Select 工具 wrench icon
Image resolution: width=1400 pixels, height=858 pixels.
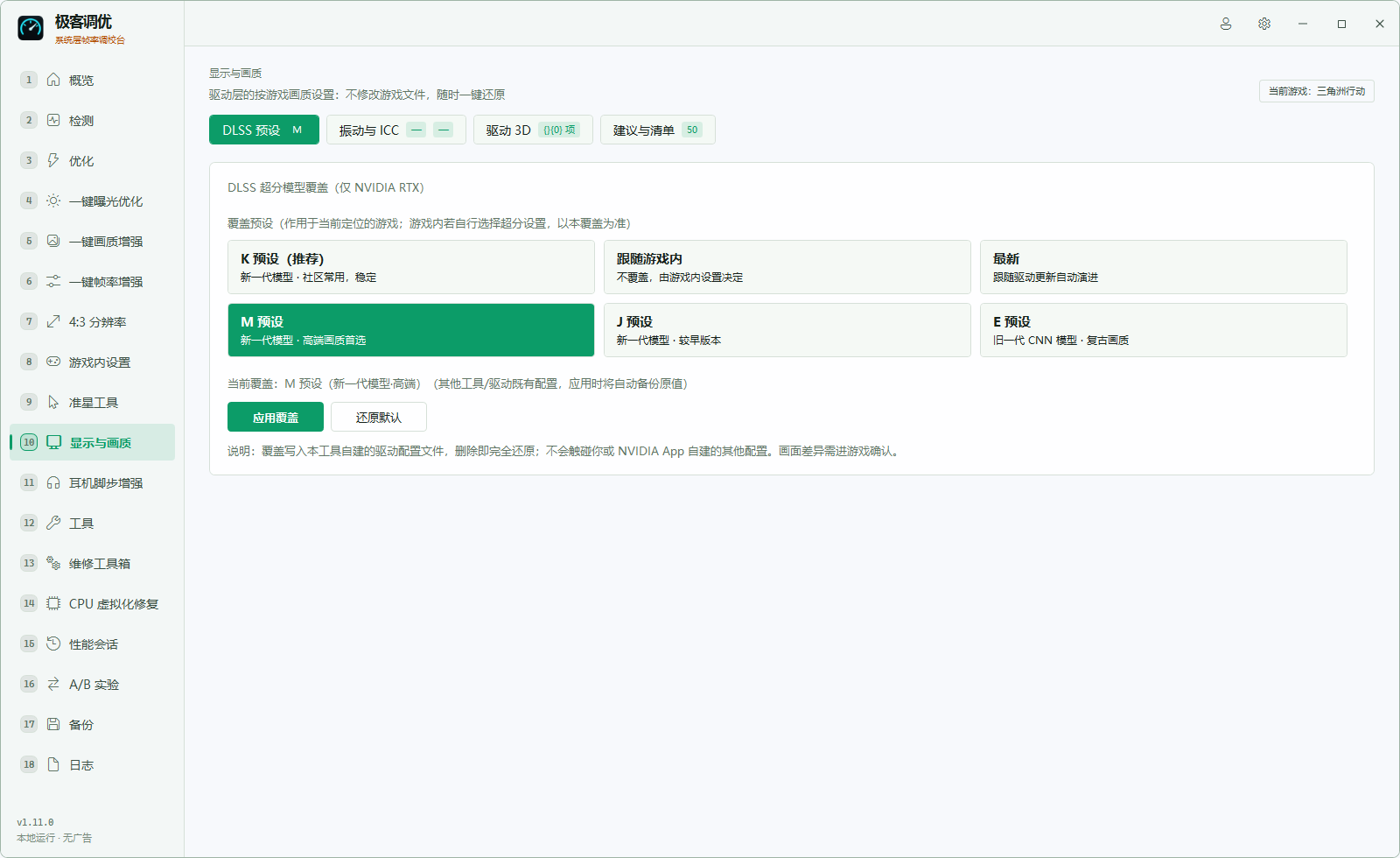[x=53, y=523]
